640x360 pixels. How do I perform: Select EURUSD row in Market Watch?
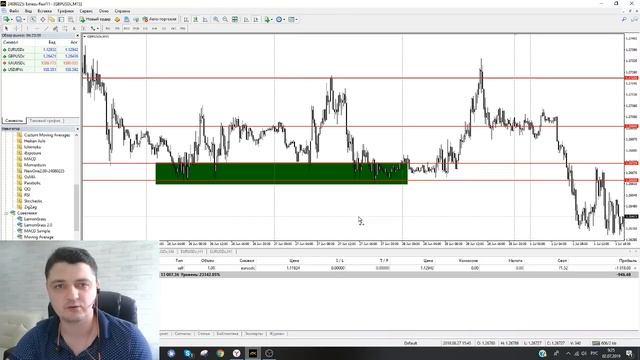point(40,49)
